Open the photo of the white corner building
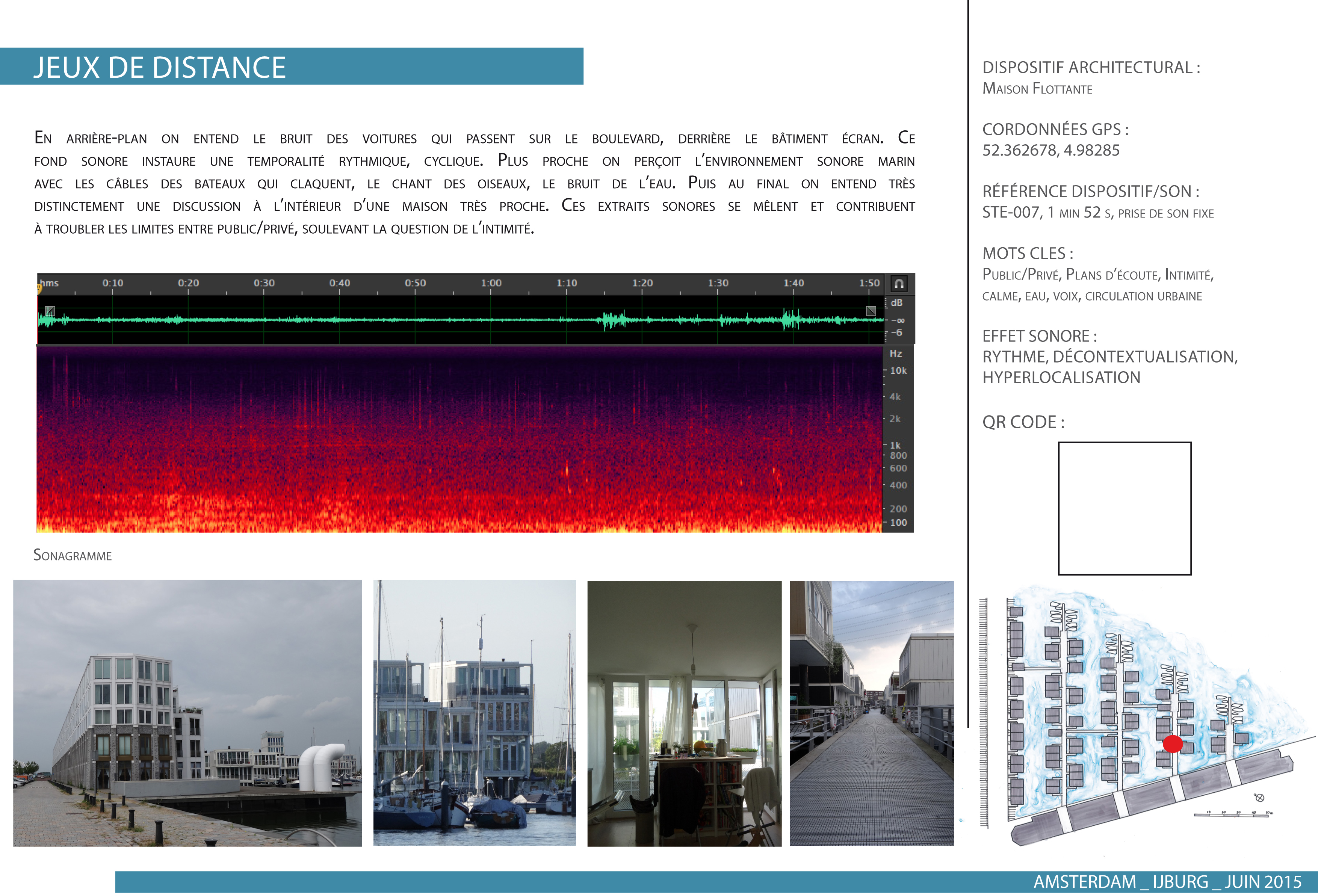Viewport: 1318px width, 896px height. [x=187, y=713]
